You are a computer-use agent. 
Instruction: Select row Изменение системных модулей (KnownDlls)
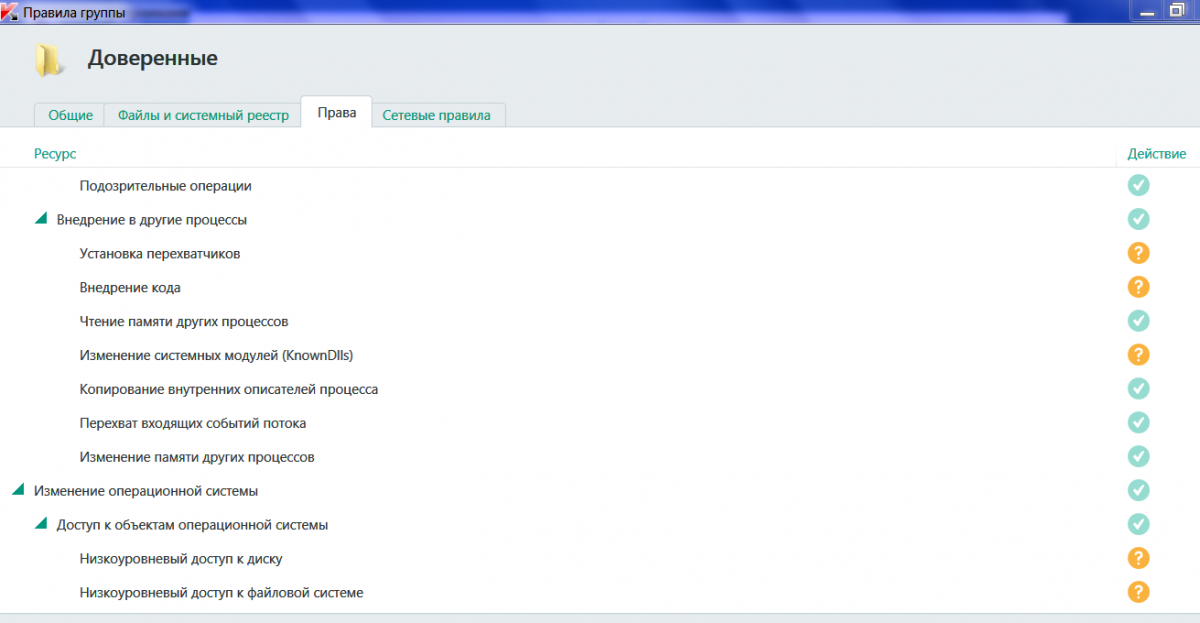coord(600,355)
